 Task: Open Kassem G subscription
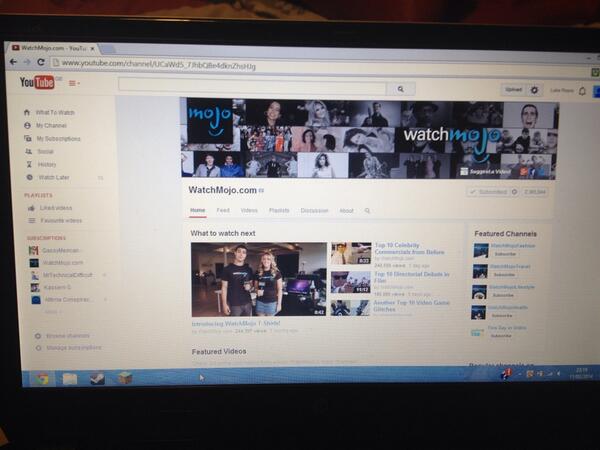tap(57, 287)
